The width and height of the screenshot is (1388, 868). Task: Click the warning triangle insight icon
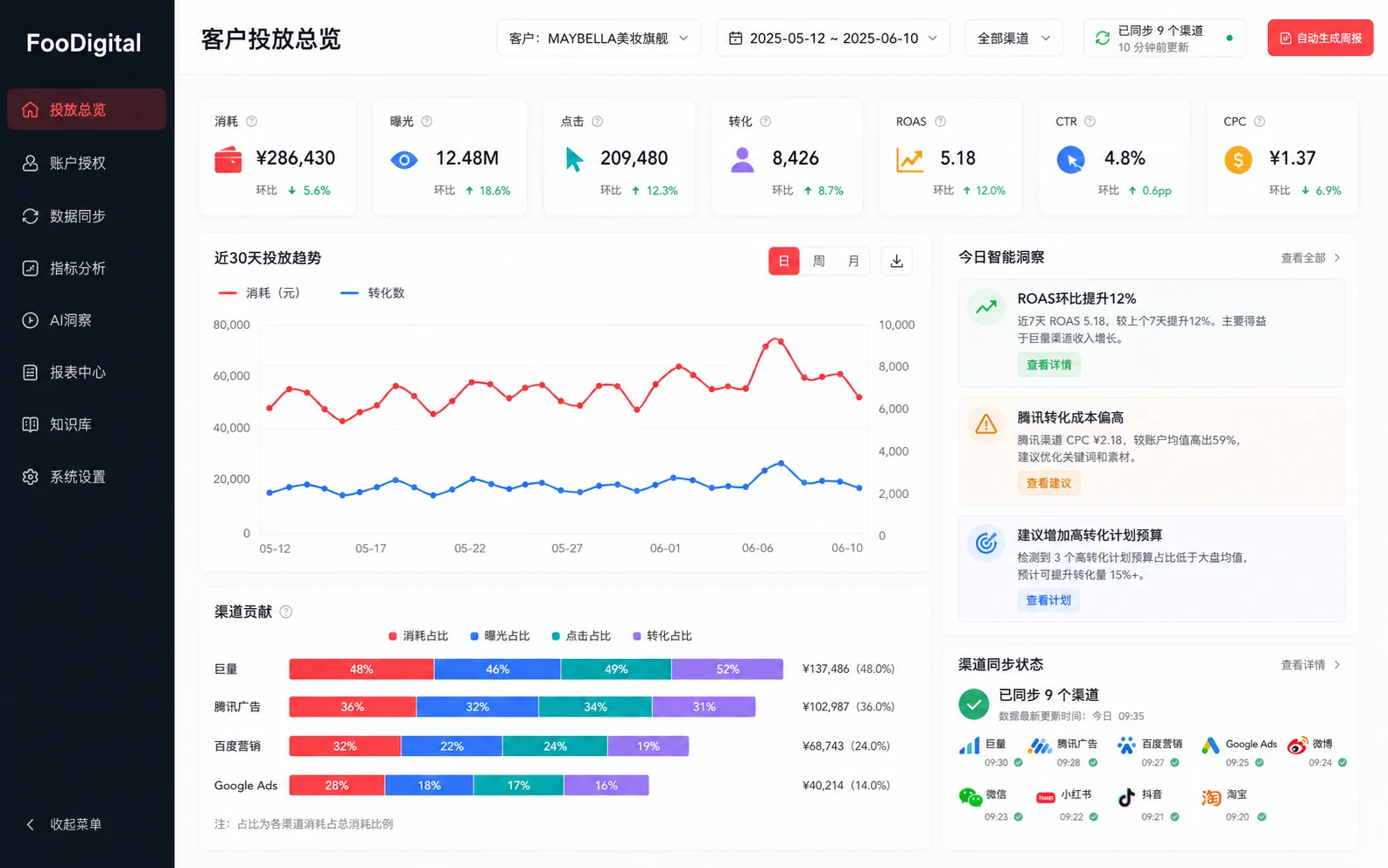pos(985,424)
